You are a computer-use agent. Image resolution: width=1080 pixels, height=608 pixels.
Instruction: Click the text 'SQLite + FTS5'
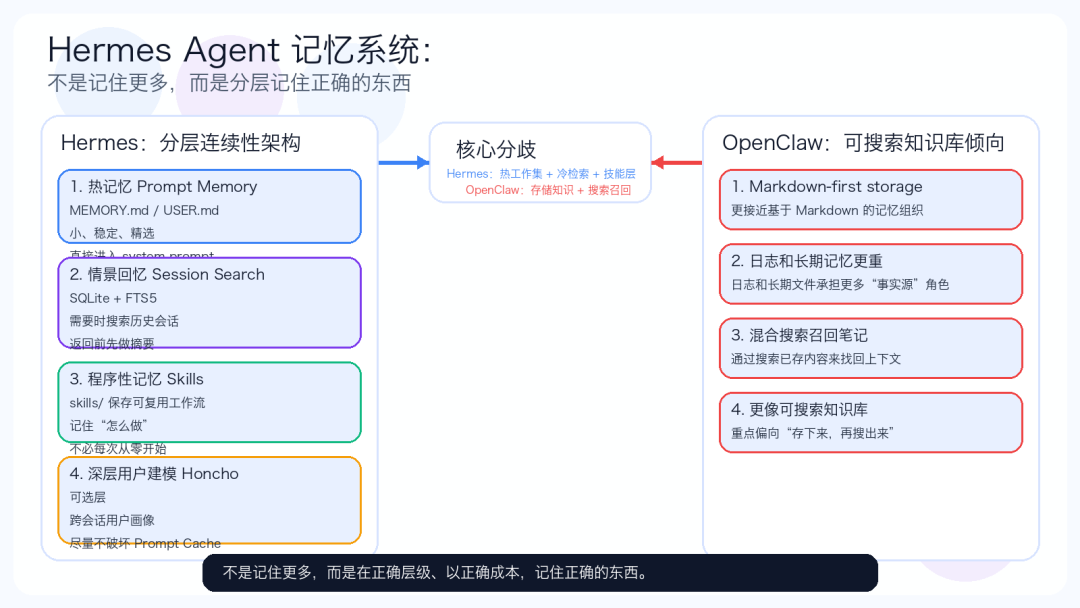tap(113, 299)
